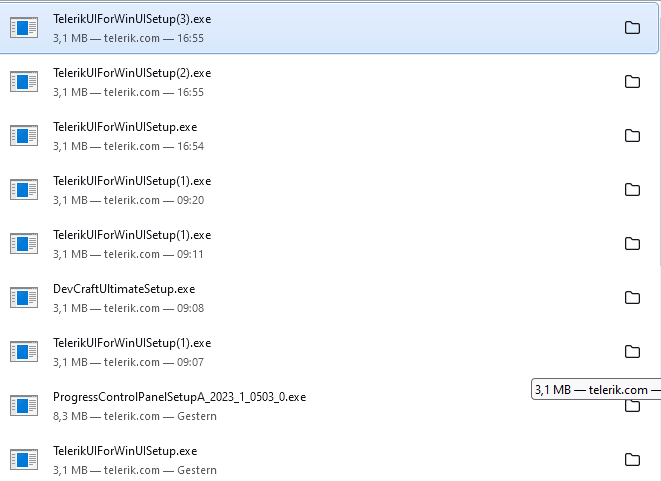Open the file TelerikUIForWinUISetup(3).exe

[x=132, y=19]
